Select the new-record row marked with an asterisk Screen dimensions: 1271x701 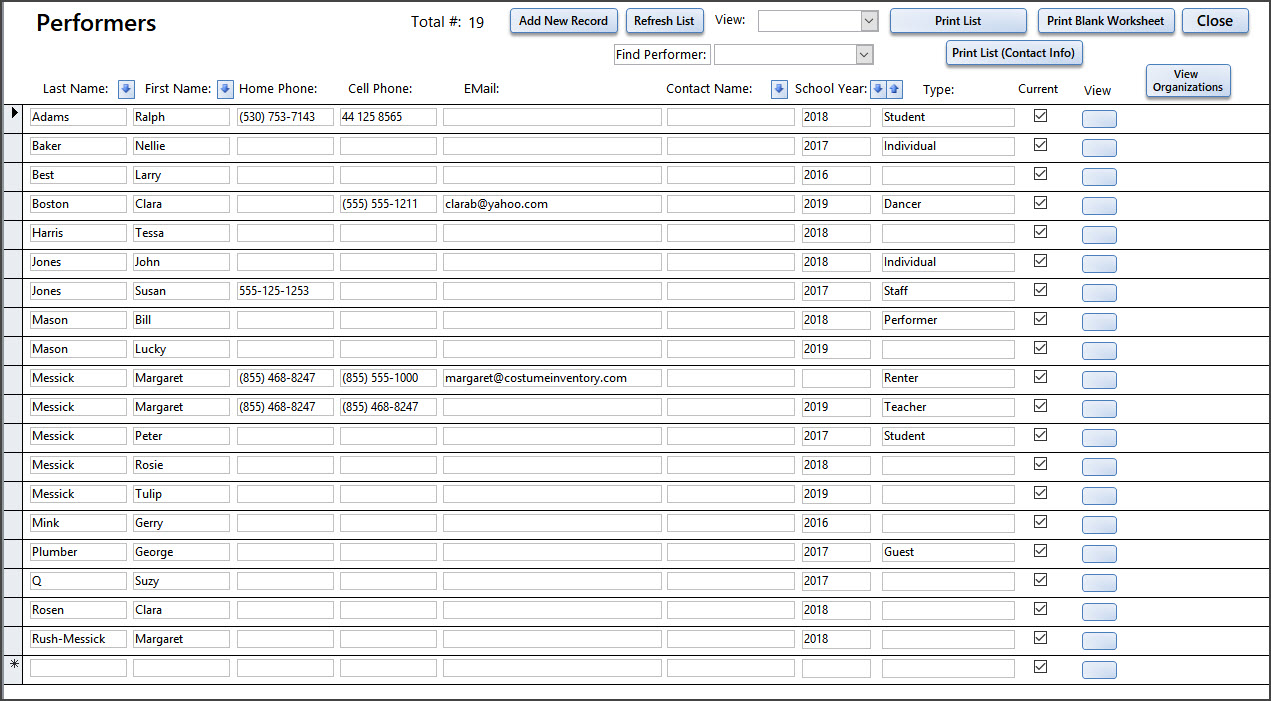tap(13, 668)
